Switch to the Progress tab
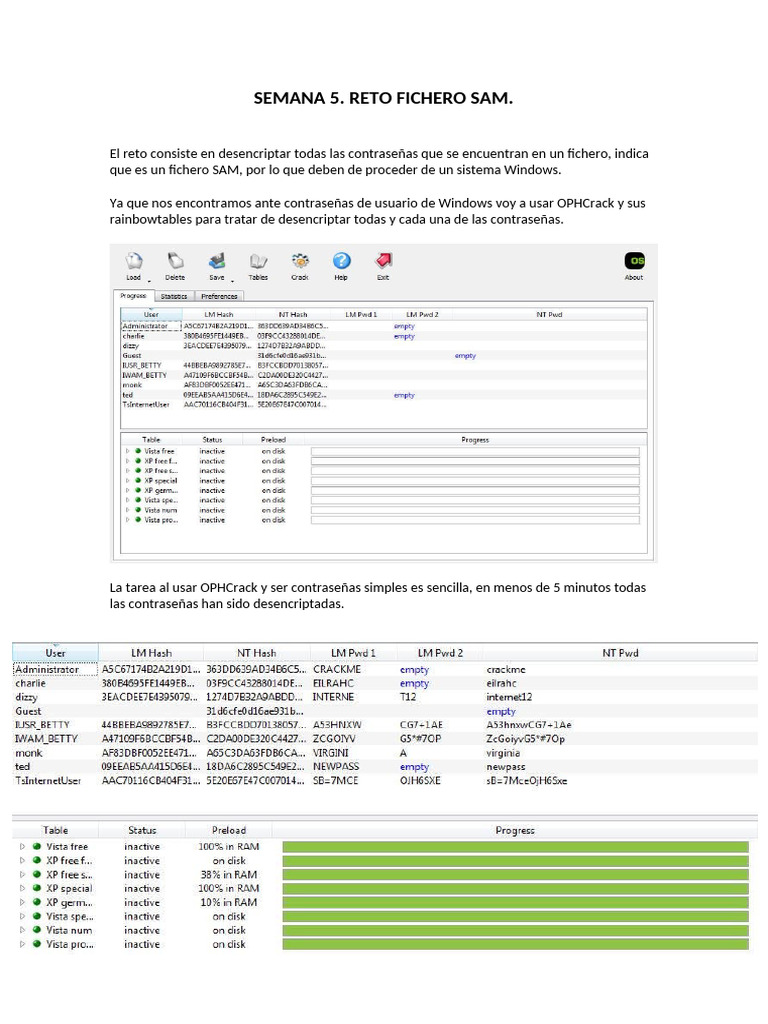768x1024 pixels. [x=133, y=296]
